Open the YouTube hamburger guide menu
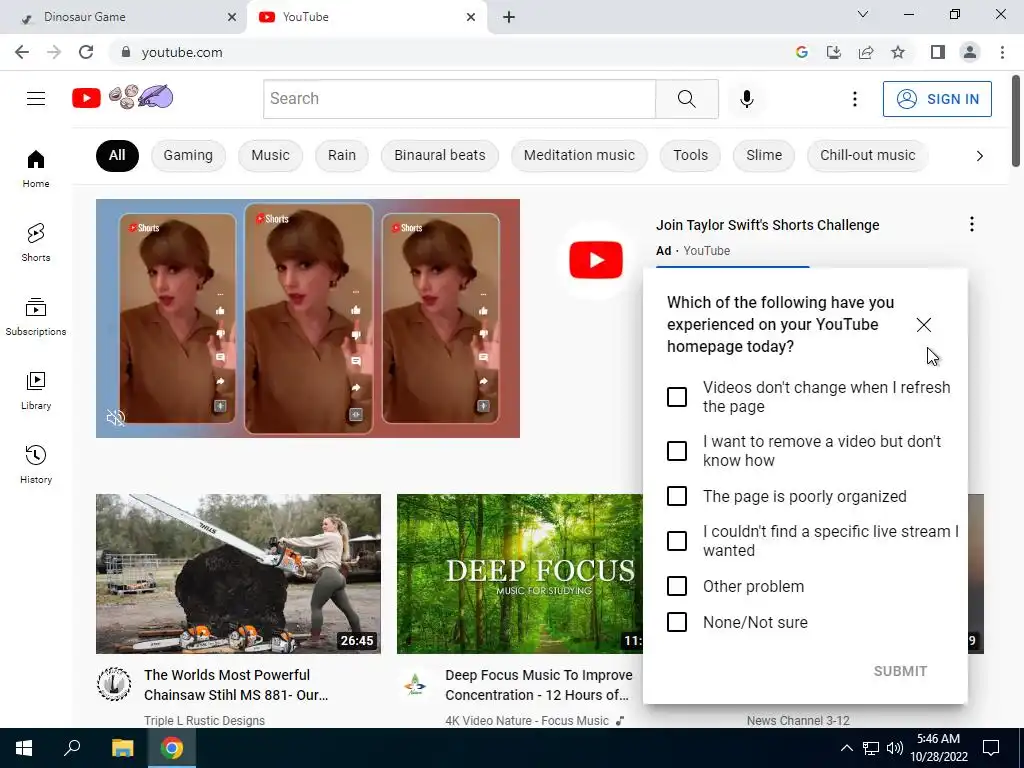This screenshot has width=1024, height=768. tap(36, 99)
